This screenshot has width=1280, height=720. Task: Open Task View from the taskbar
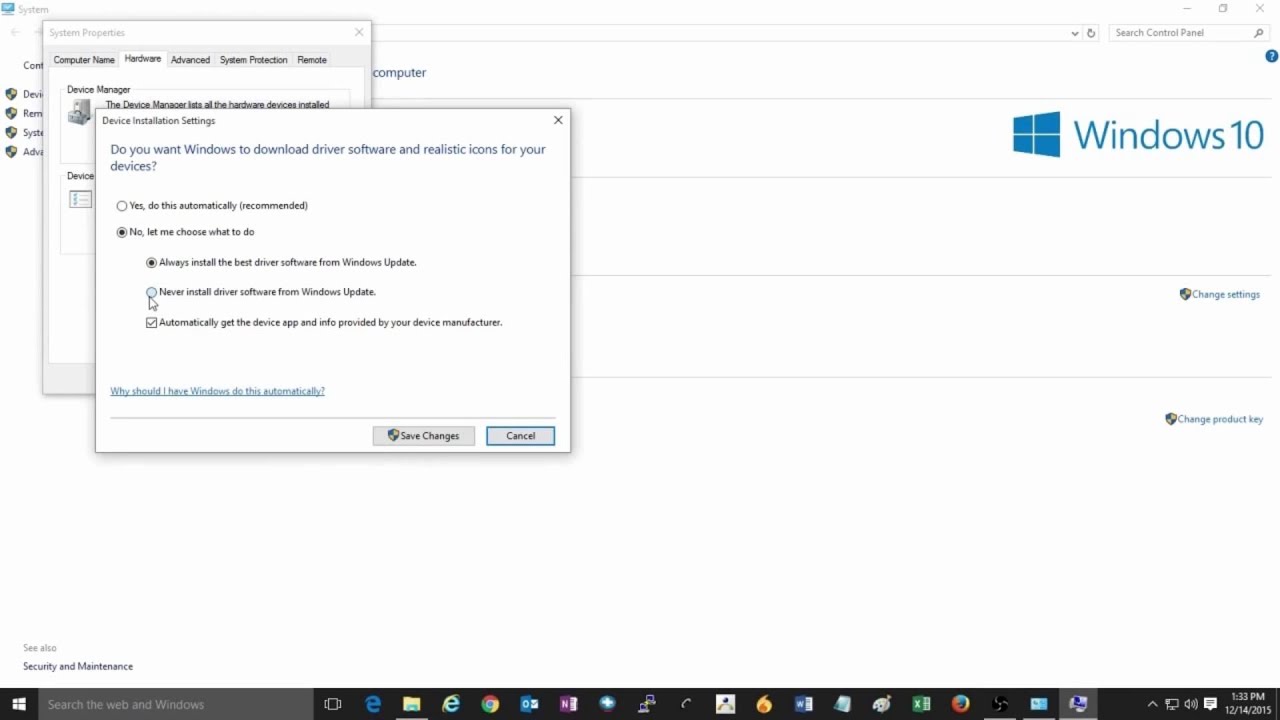point(333,704)
